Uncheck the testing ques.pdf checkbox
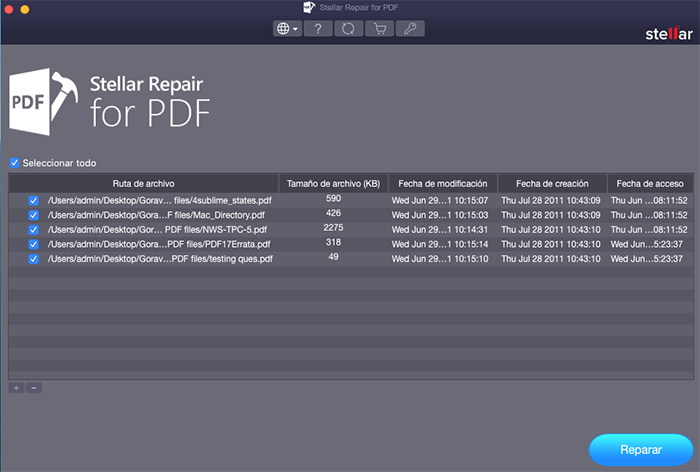The image size is (700, 472). tap(34, 259)
